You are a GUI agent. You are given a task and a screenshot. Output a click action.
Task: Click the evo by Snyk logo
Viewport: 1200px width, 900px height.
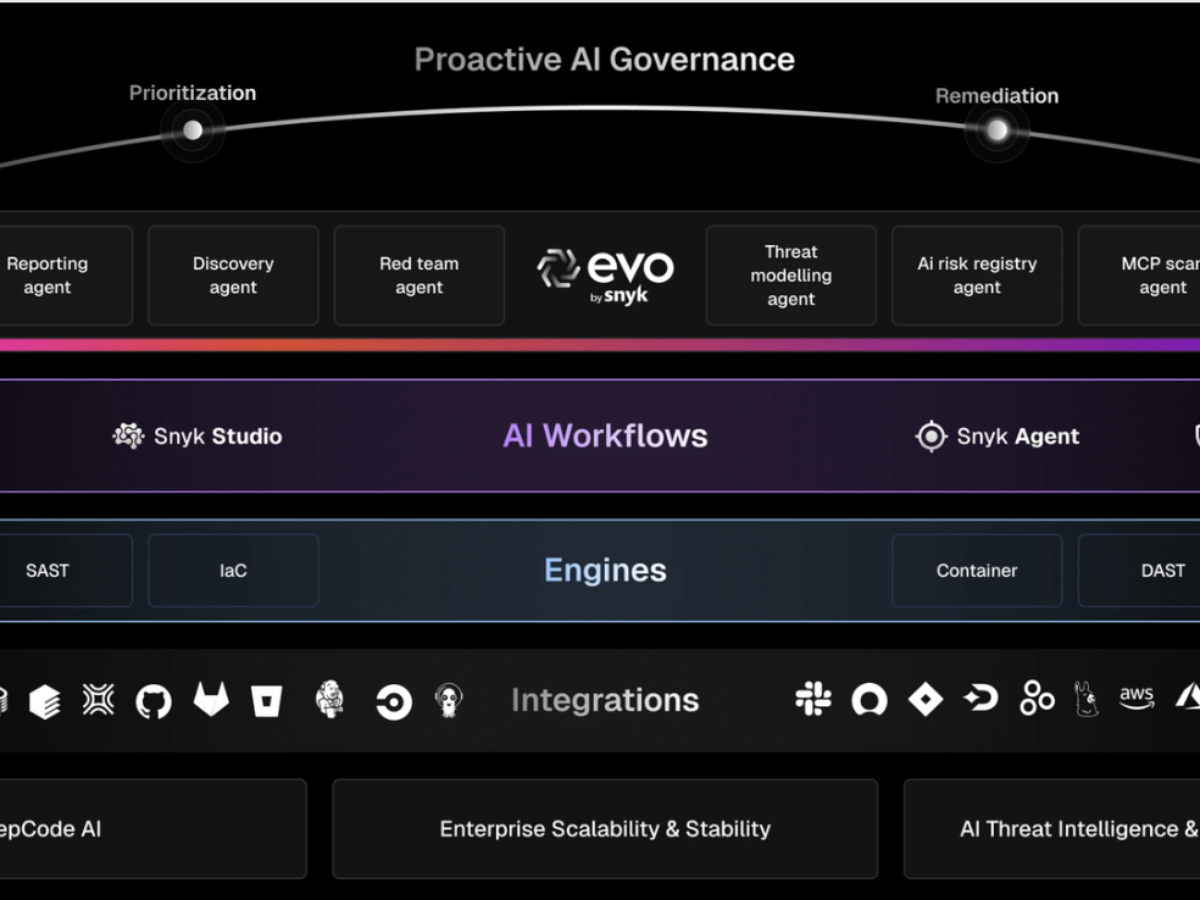coord(605,274)
